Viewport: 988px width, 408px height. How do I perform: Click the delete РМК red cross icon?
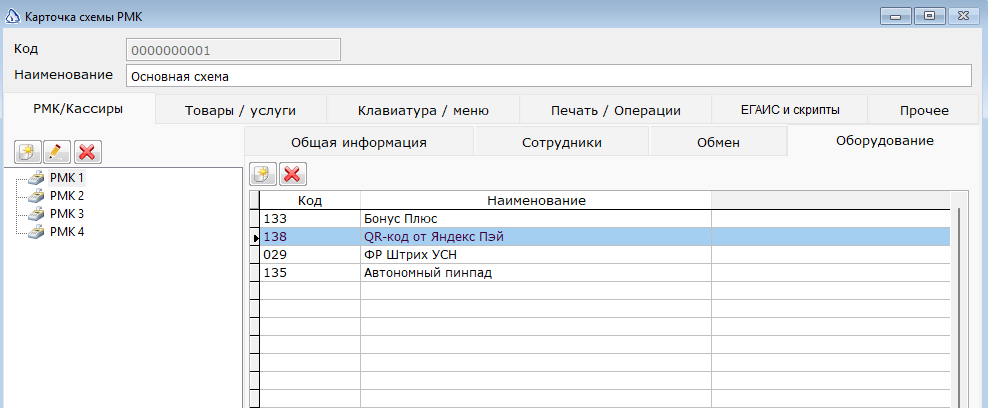tap(87, 151)
